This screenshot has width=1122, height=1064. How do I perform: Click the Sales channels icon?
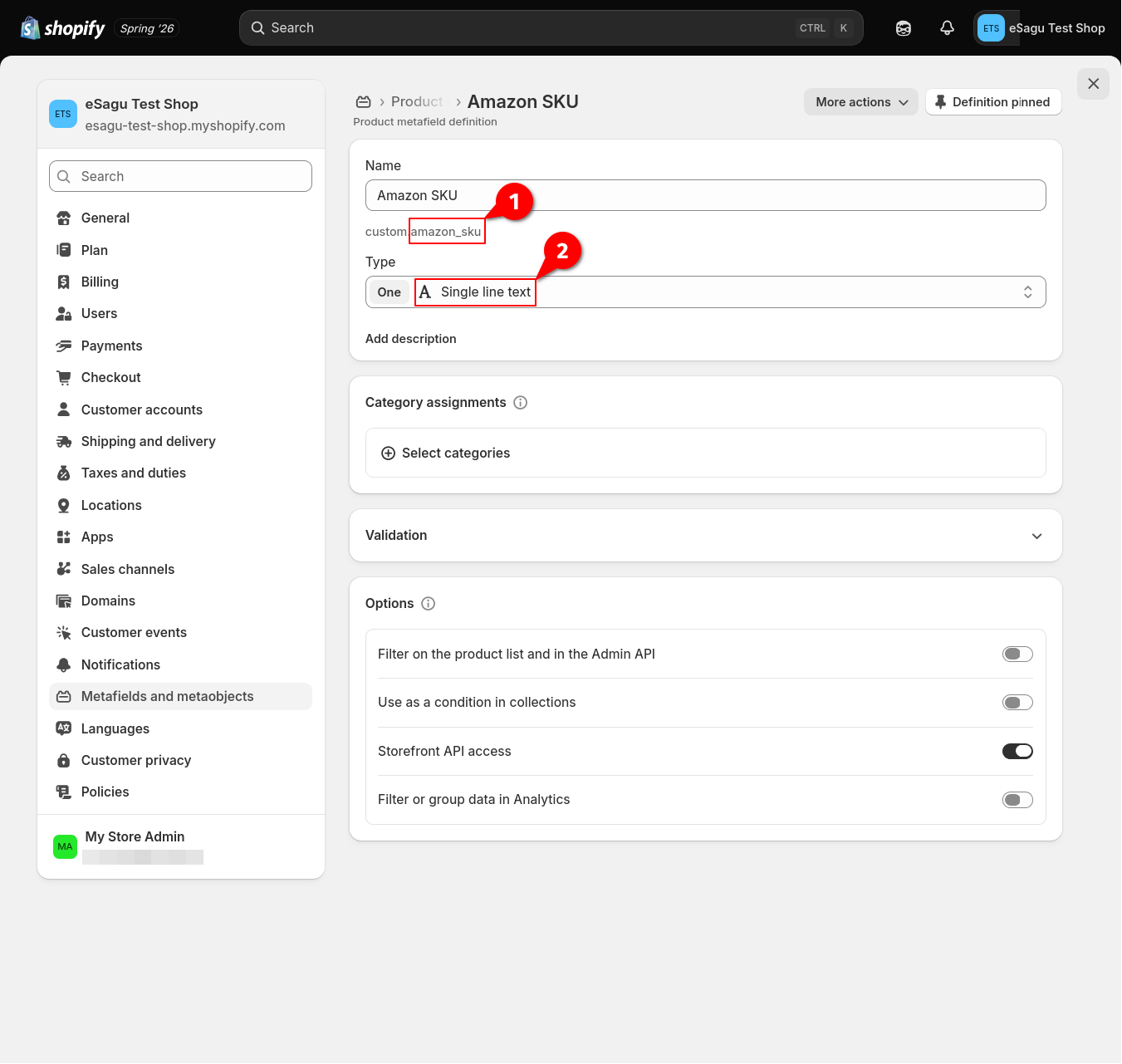[64, 569]
